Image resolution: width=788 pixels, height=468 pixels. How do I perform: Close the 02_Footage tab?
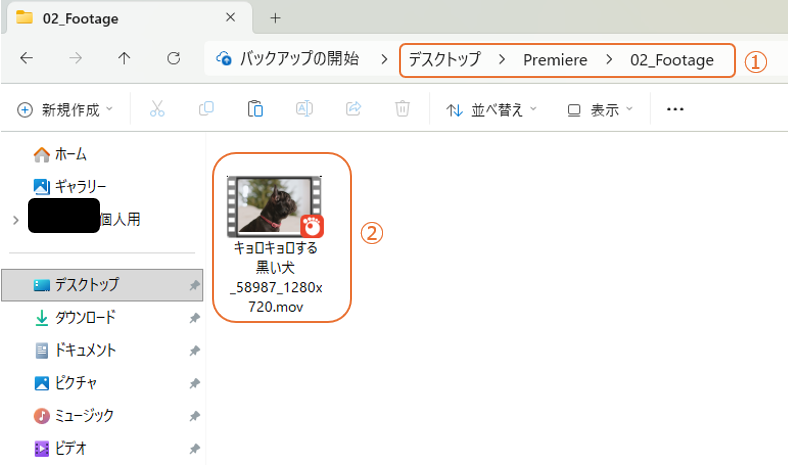point(231,18)
